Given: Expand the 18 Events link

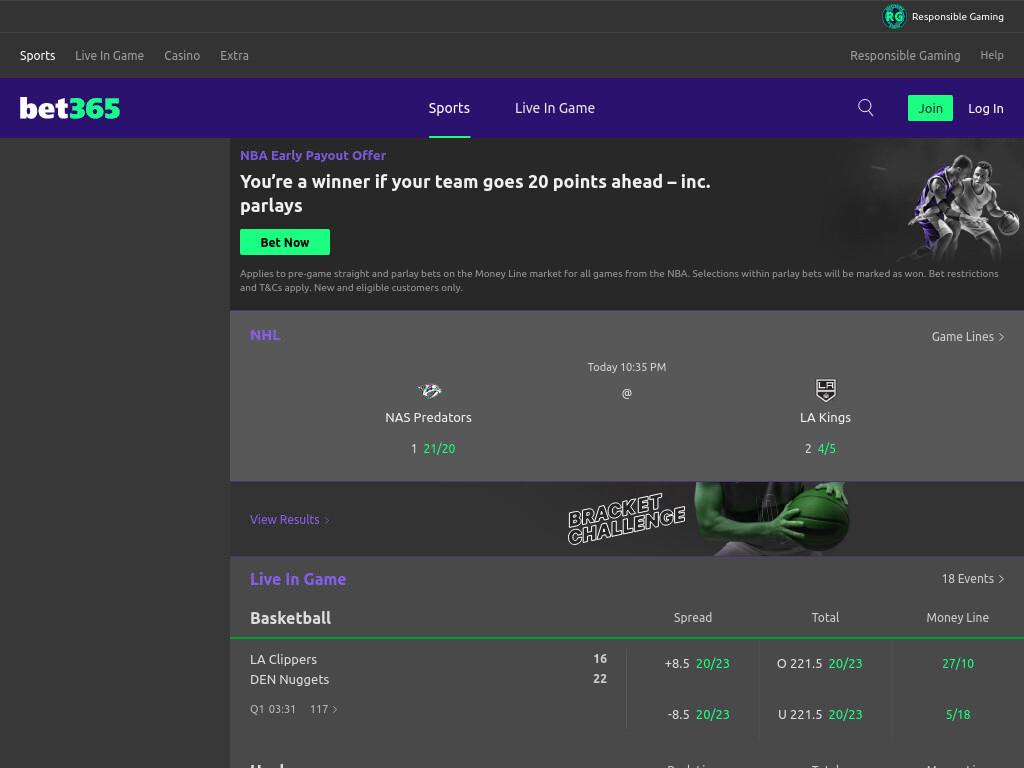Looking at the screenshot, I should pos(972,579).
